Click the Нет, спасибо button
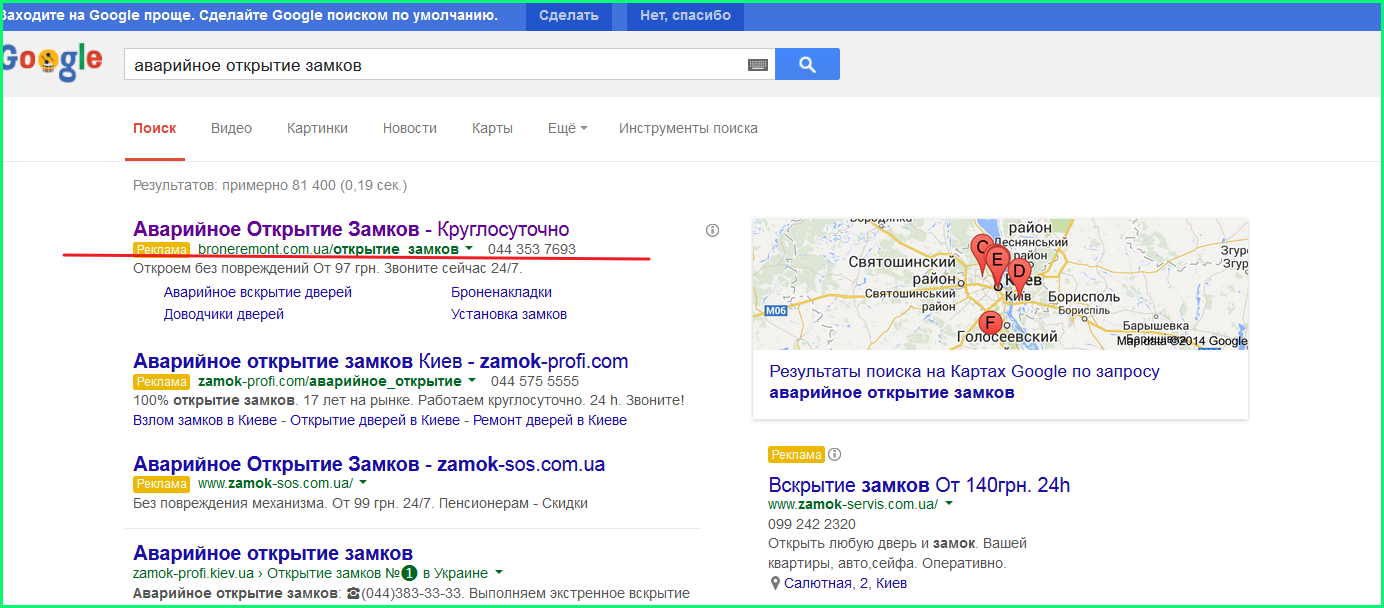 pyautogui.click(x=685, y=15)
